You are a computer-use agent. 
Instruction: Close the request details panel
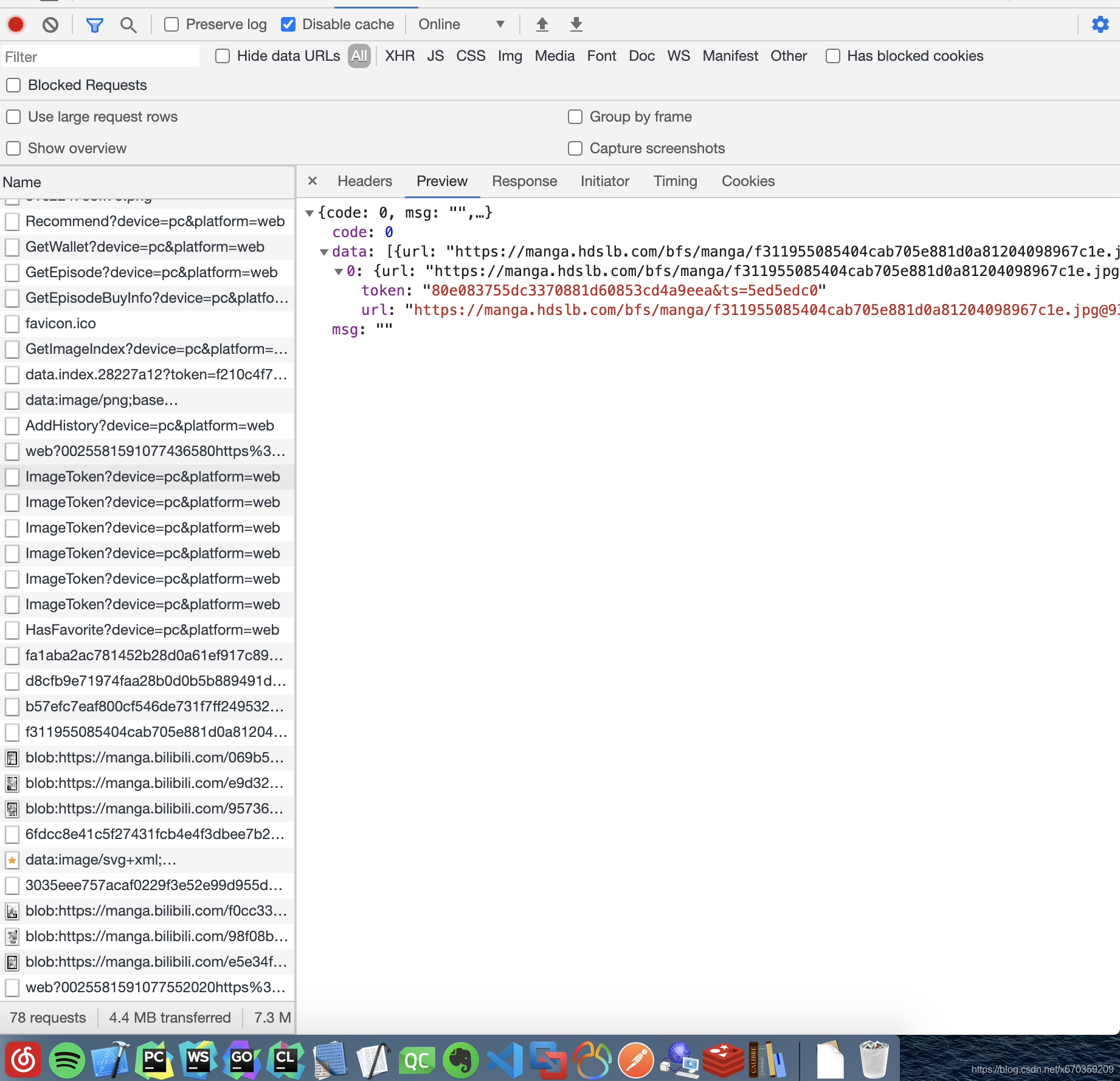pyautogui.click(x=313, y=181)
